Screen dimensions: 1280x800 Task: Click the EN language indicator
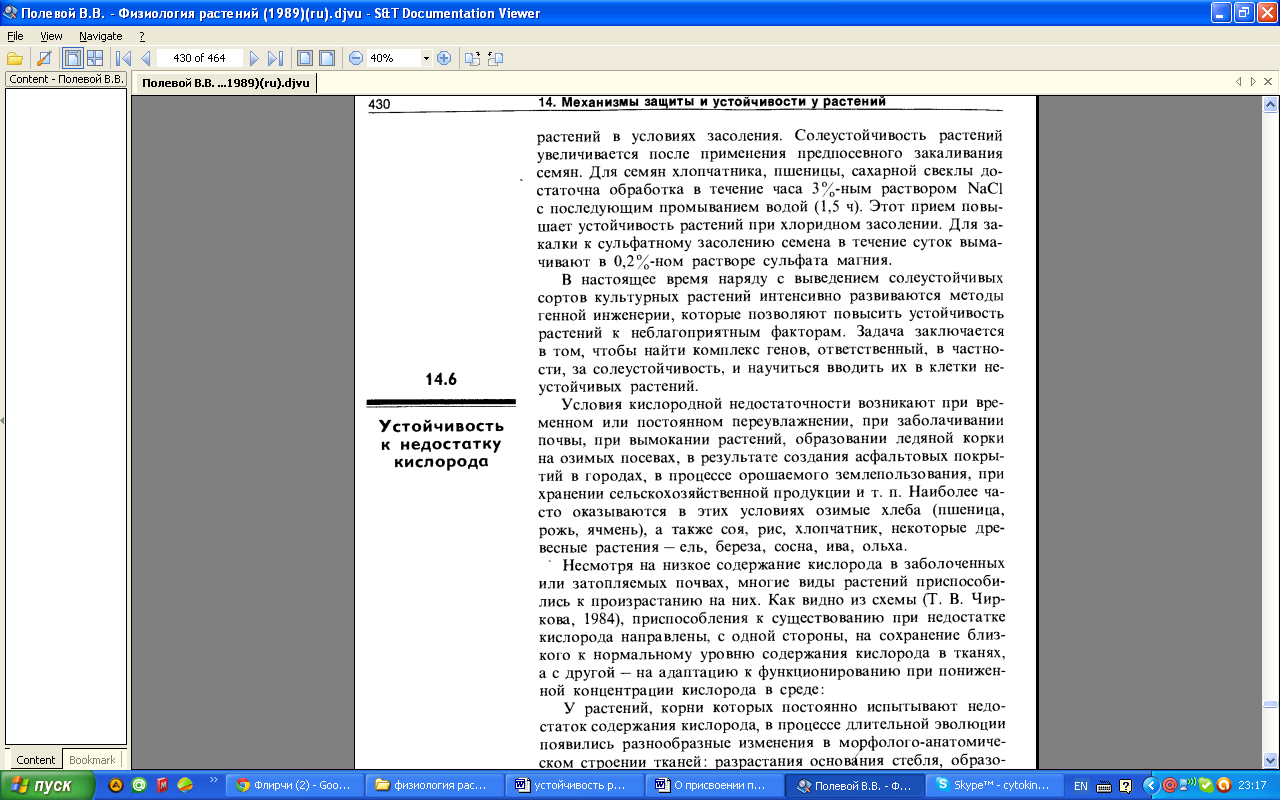(x=1080, y=786)
